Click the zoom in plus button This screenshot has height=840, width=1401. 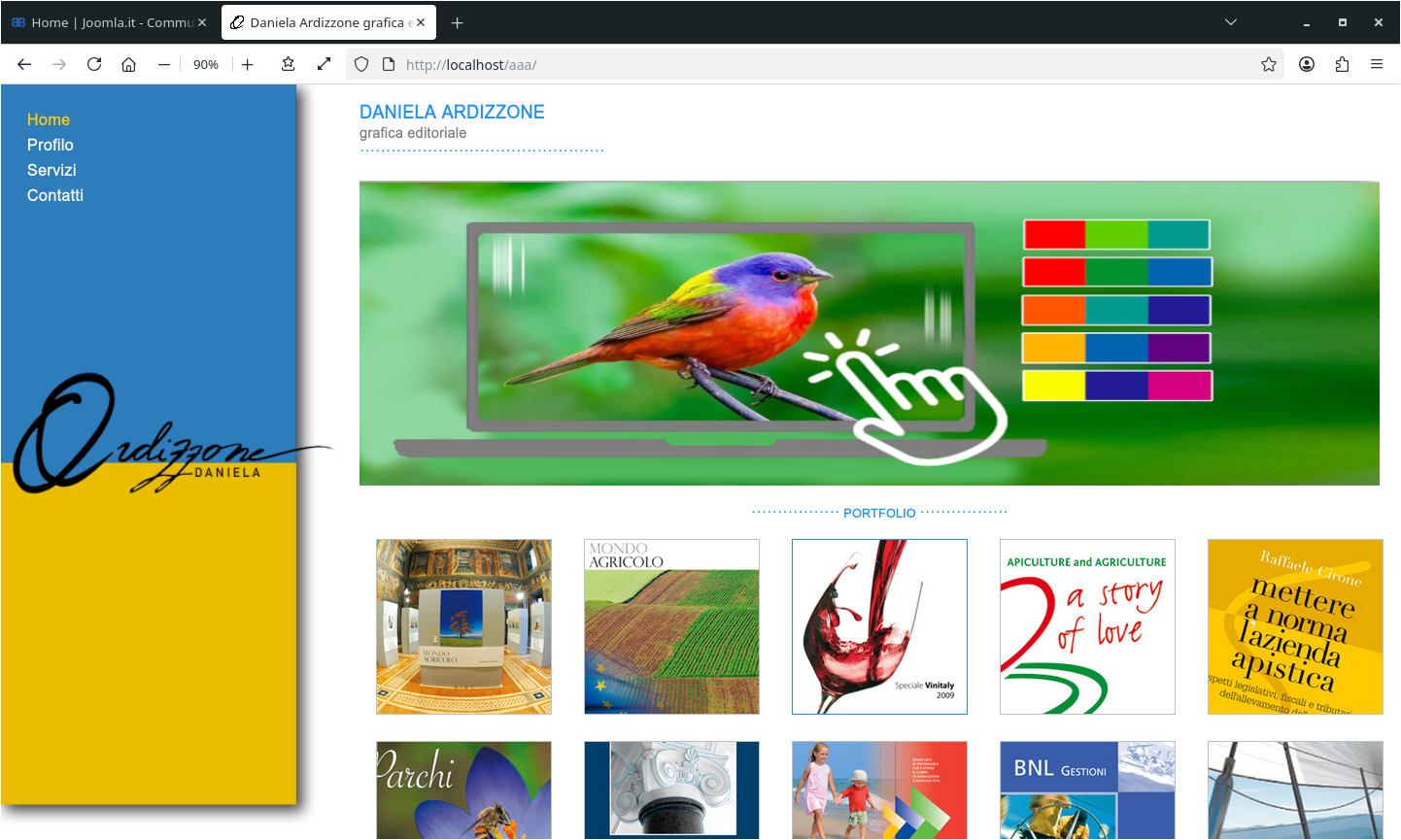pyautogui.click(x=248, y=64)
